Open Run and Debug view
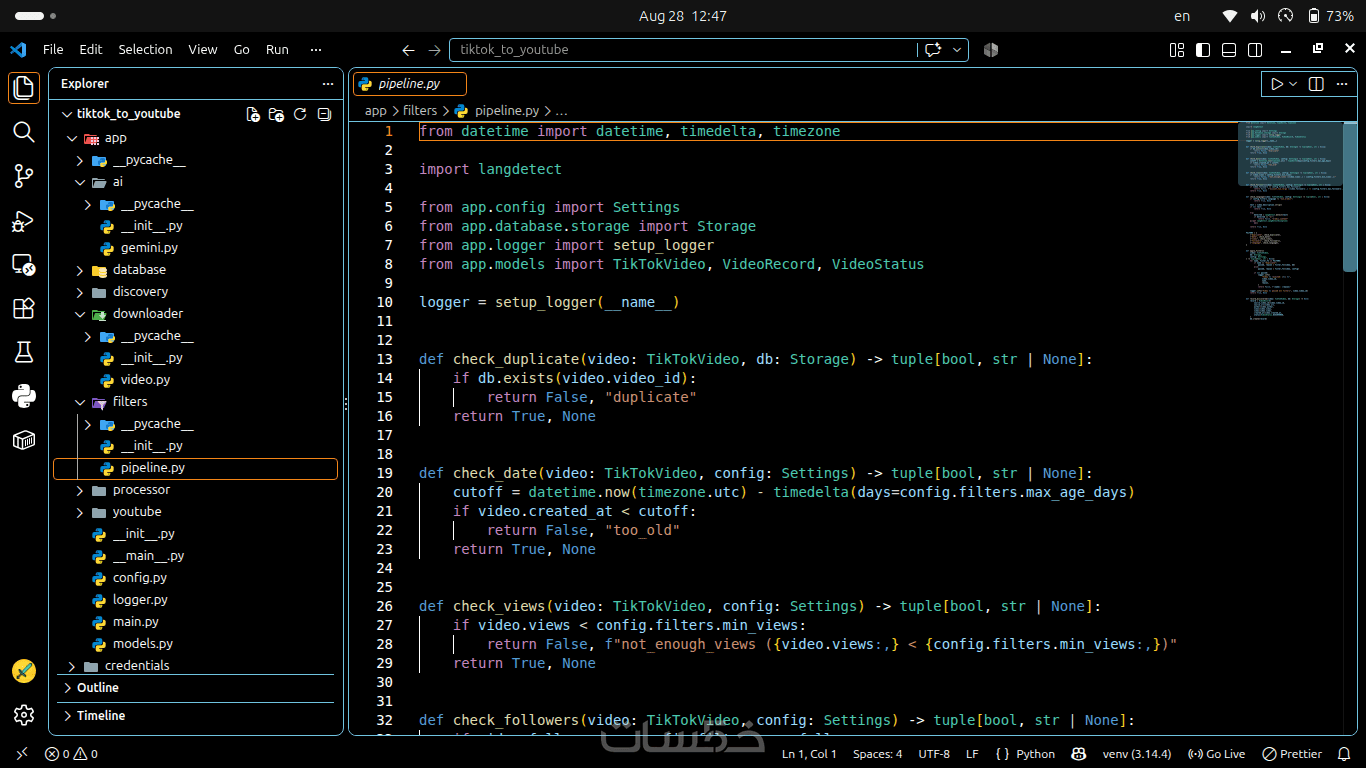 point(24,220)
